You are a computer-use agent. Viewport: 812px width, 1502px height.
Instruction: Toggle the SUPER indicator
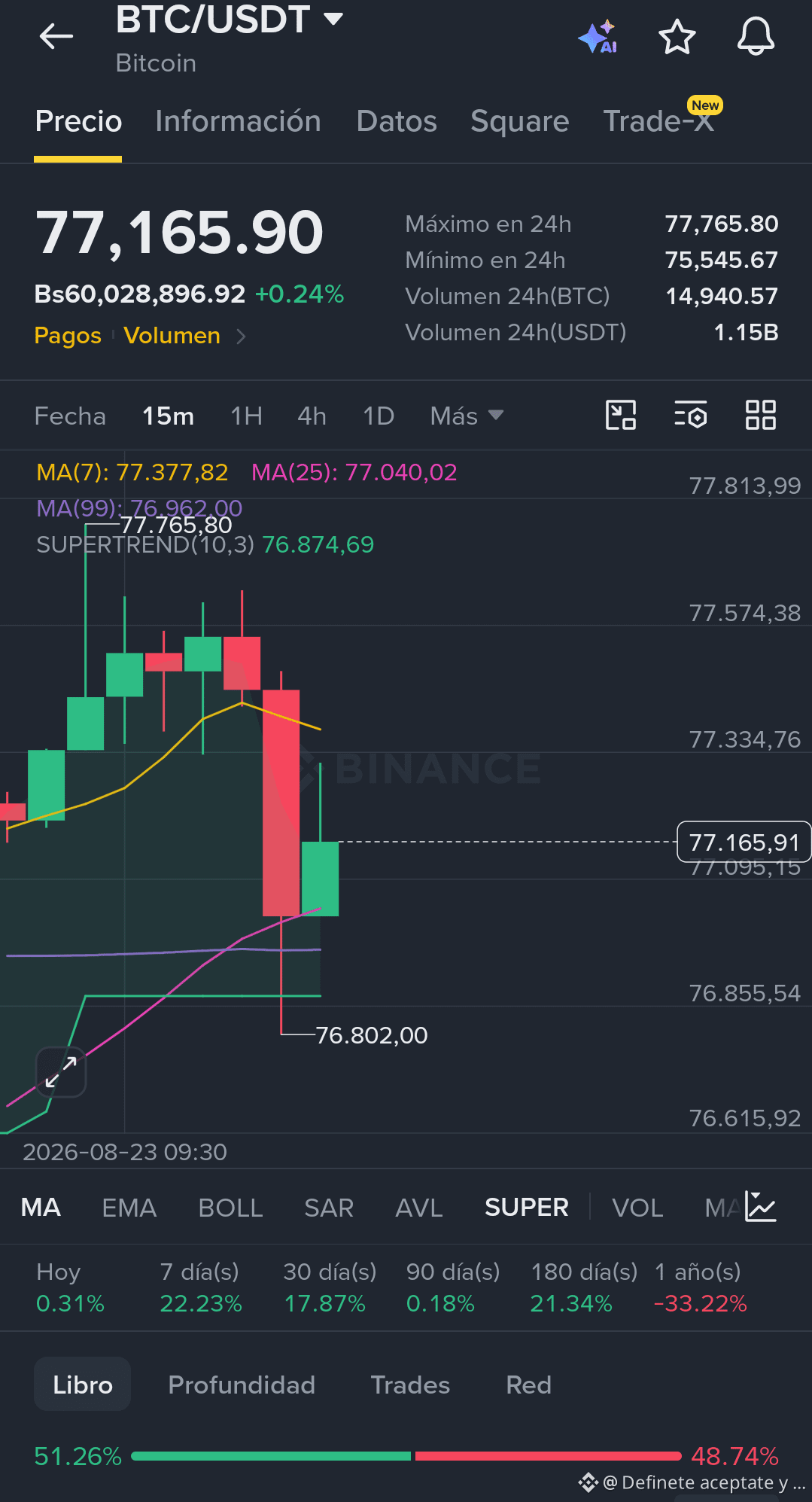tap(527, 1208)
